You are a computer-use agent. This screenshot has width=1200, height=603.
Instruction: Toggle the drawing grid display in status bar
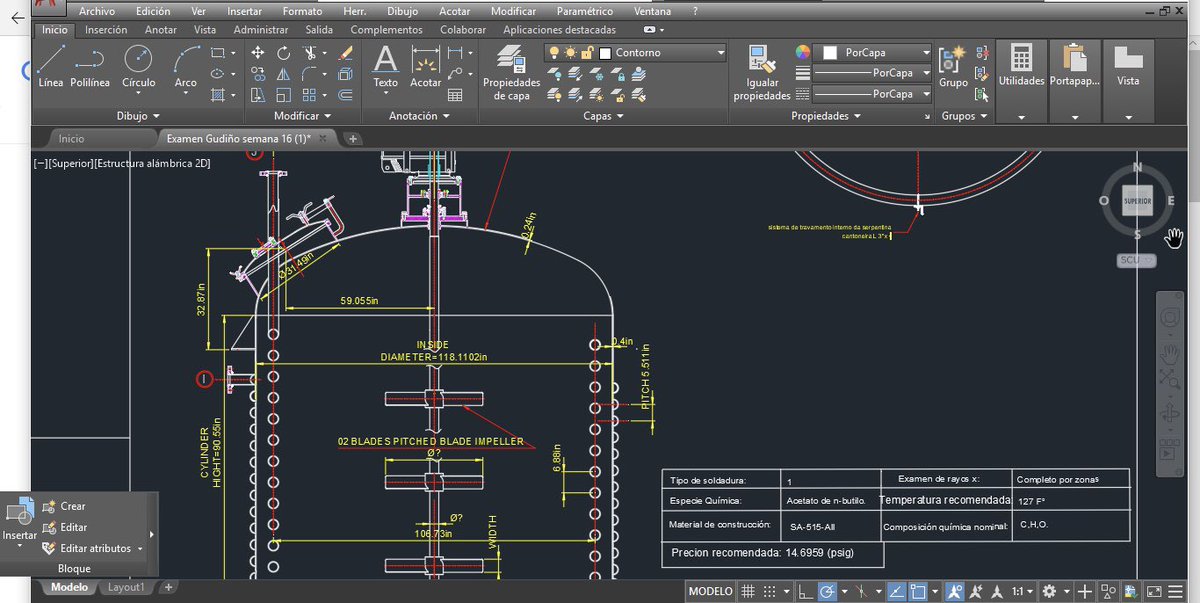pyautogui.click(x=747, y=591)
